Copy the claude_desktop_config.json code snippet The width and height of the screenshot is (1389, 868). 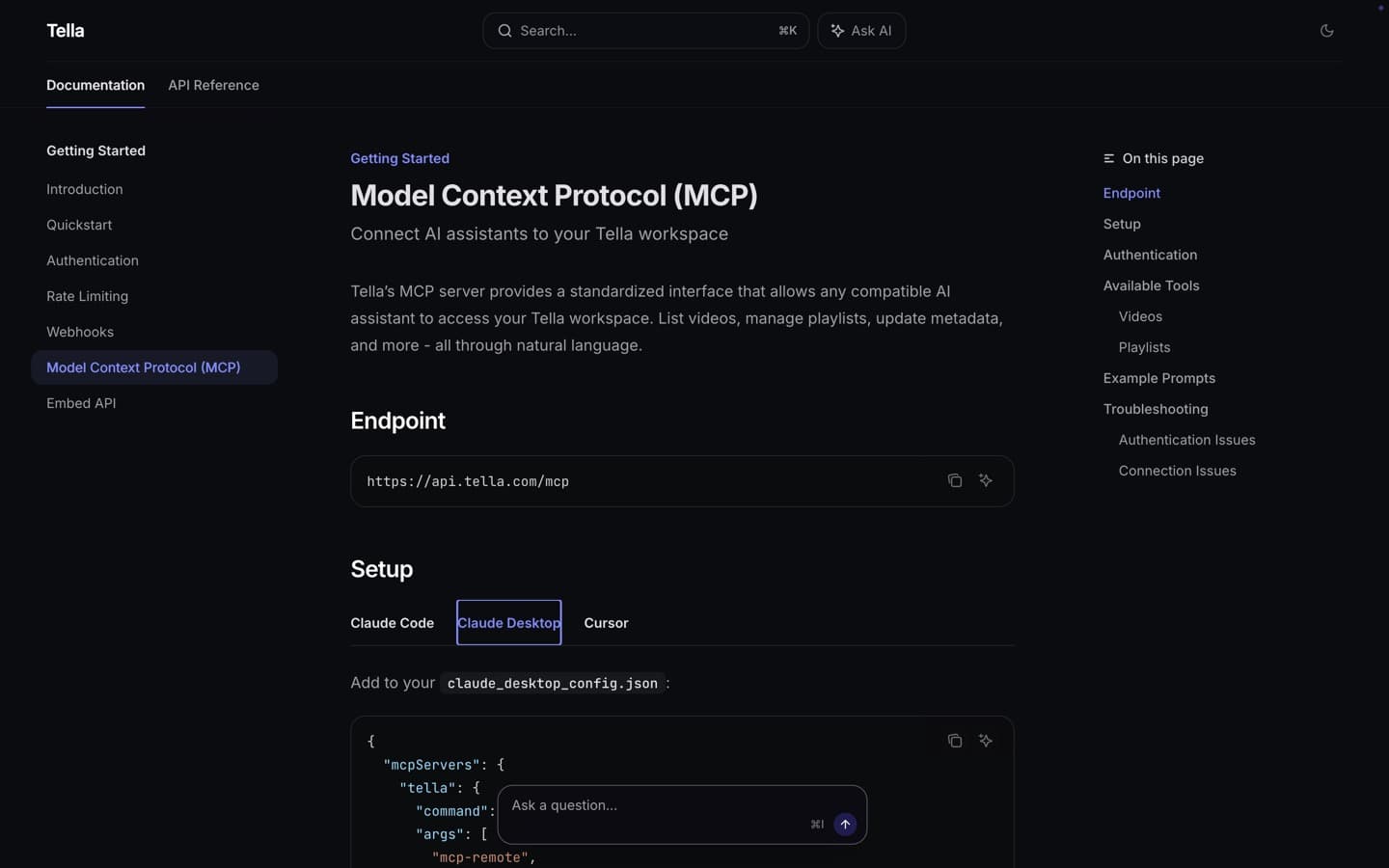[x=954, y=741]
